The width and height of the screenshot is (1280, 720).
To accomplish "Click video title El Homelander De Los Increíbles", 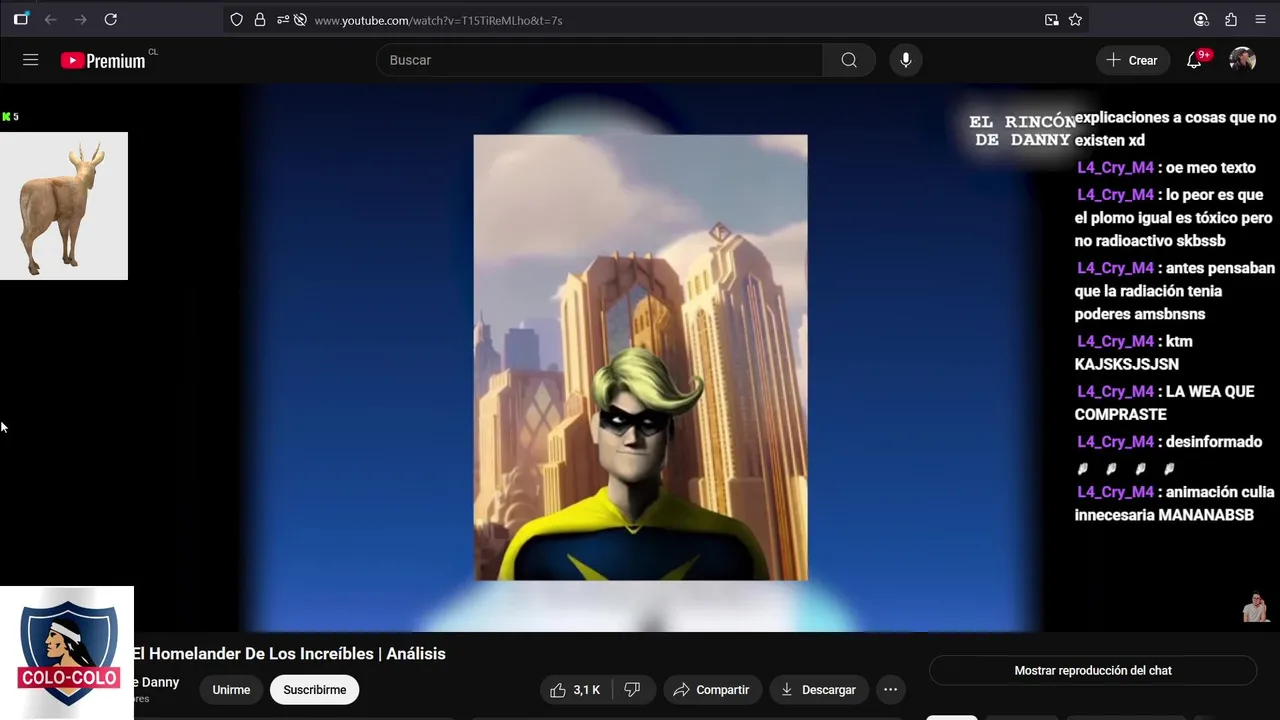I will click(289, 654).
